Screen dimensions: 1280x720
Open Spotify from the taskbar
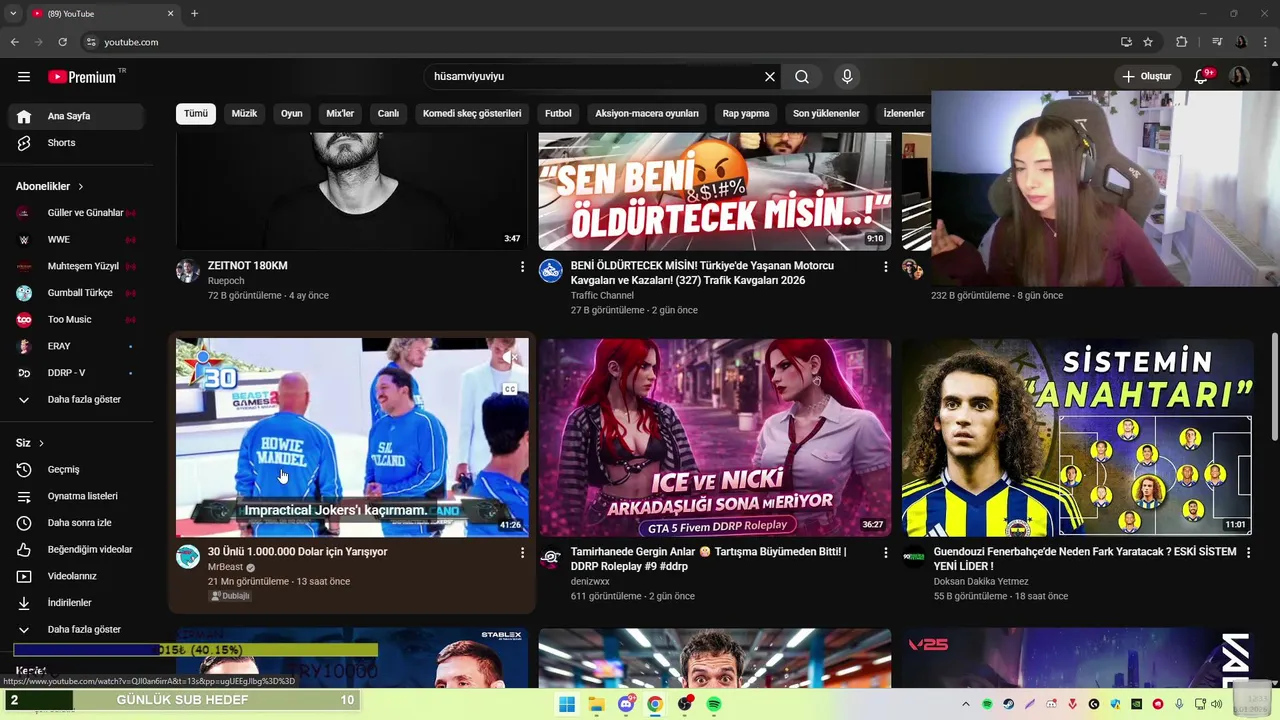click(x=714, y=704)
